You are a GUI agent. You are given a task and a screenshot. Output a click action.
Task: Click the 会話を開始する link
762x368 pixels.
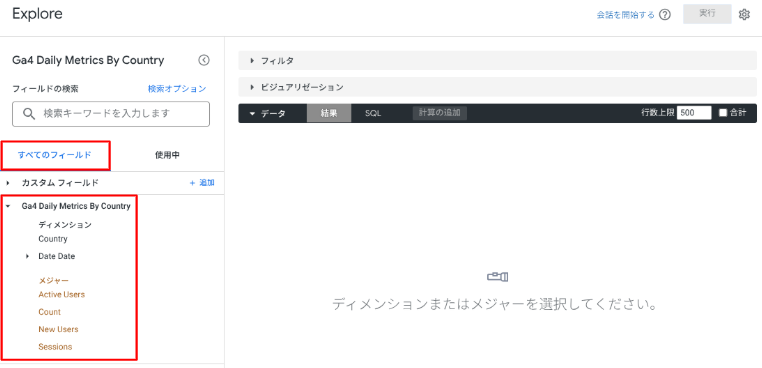(x=625, y=15)
